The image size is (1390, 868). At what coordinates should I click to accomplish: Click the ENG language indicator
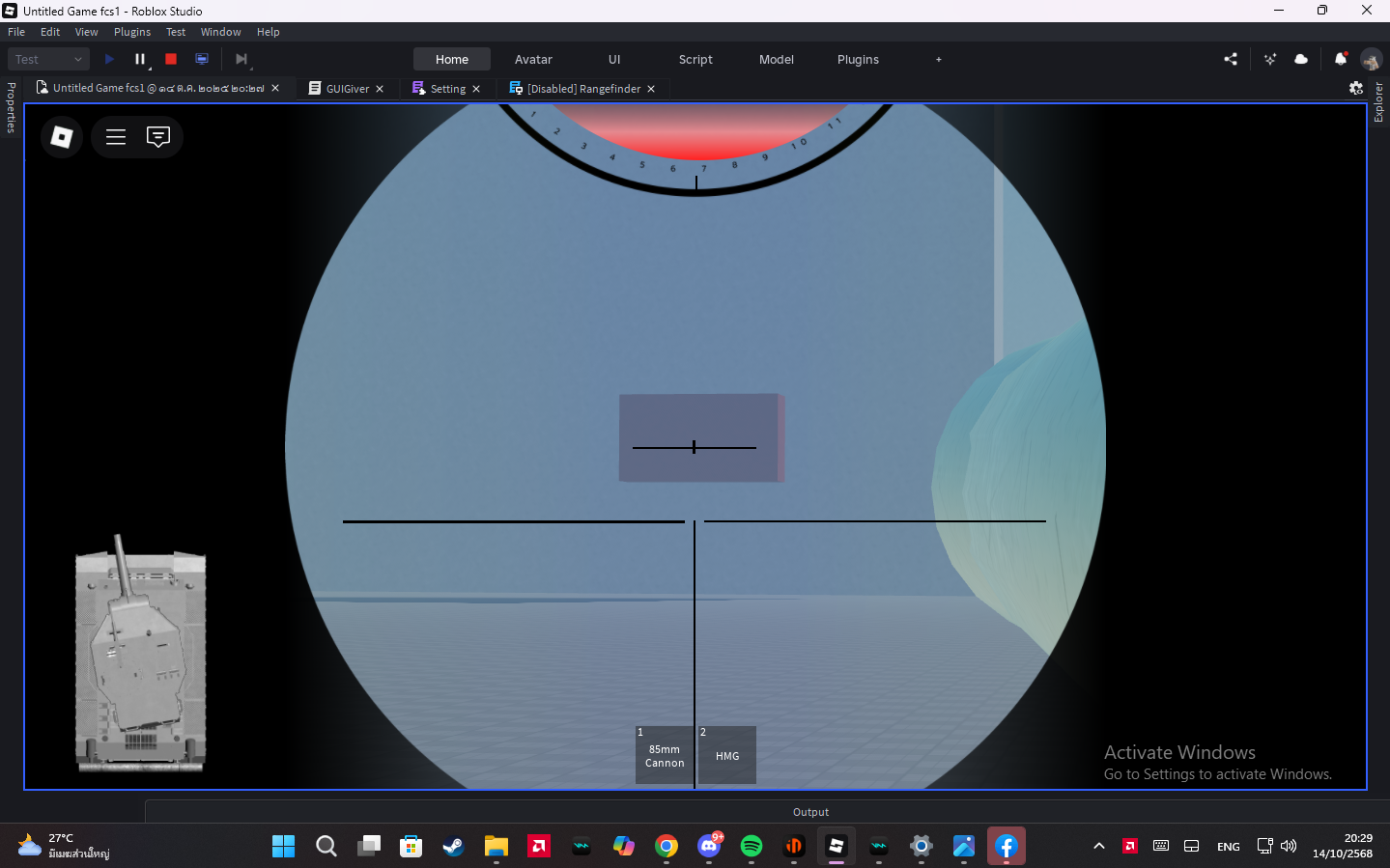point(1229,847)
